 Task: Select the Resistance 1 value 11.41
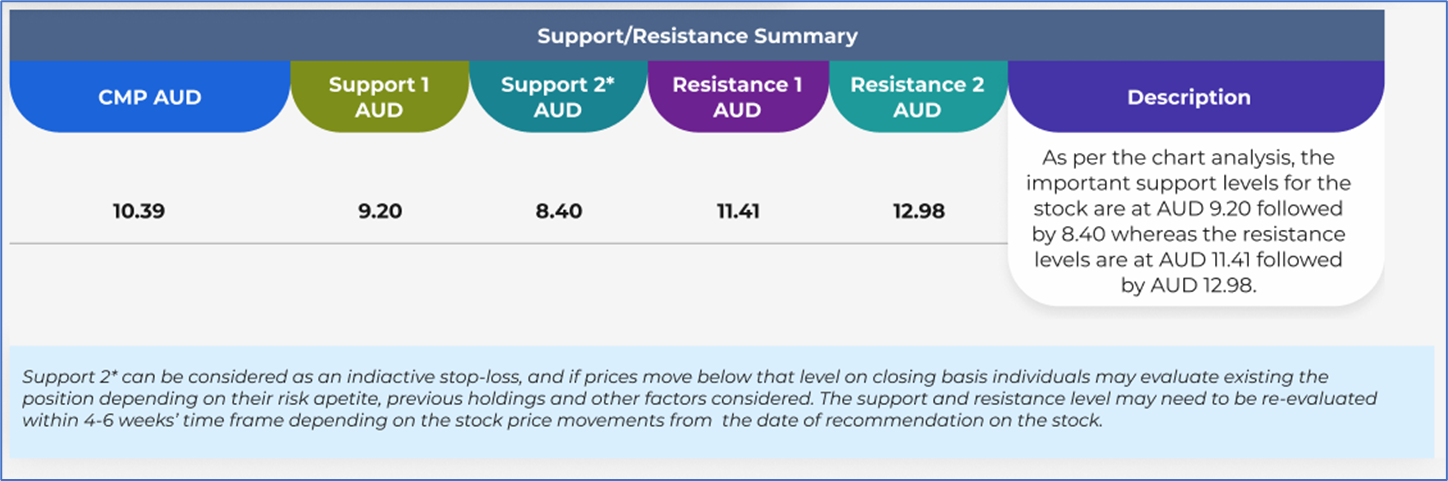(x=737, y=212)
